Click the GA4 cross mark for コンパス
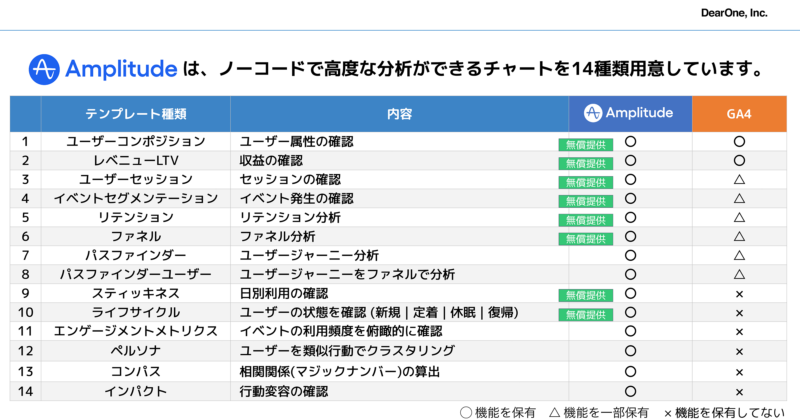 click(739, 373)
